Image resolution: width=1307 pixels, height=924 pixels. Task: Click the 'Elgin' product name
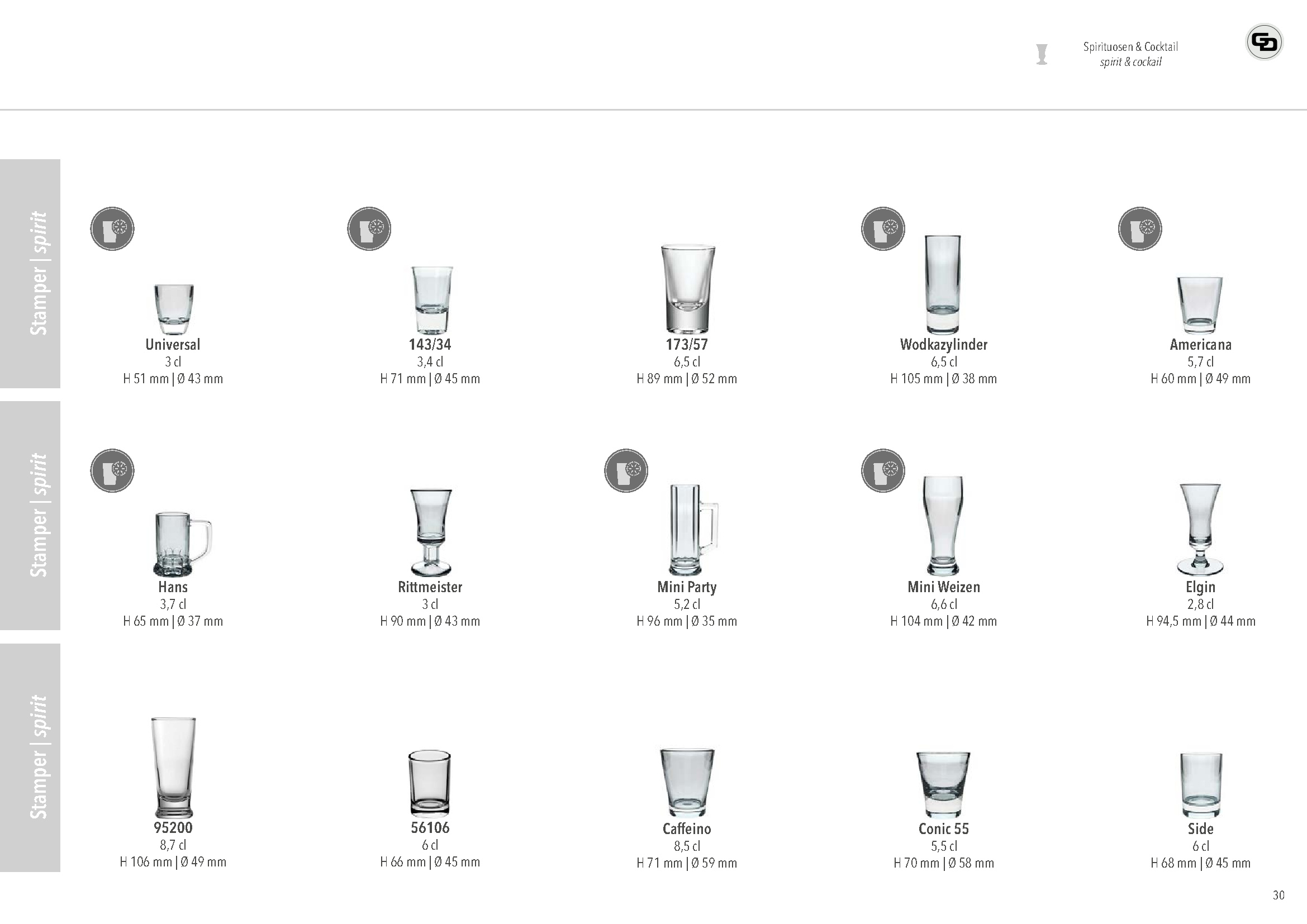coord(1200,587)
